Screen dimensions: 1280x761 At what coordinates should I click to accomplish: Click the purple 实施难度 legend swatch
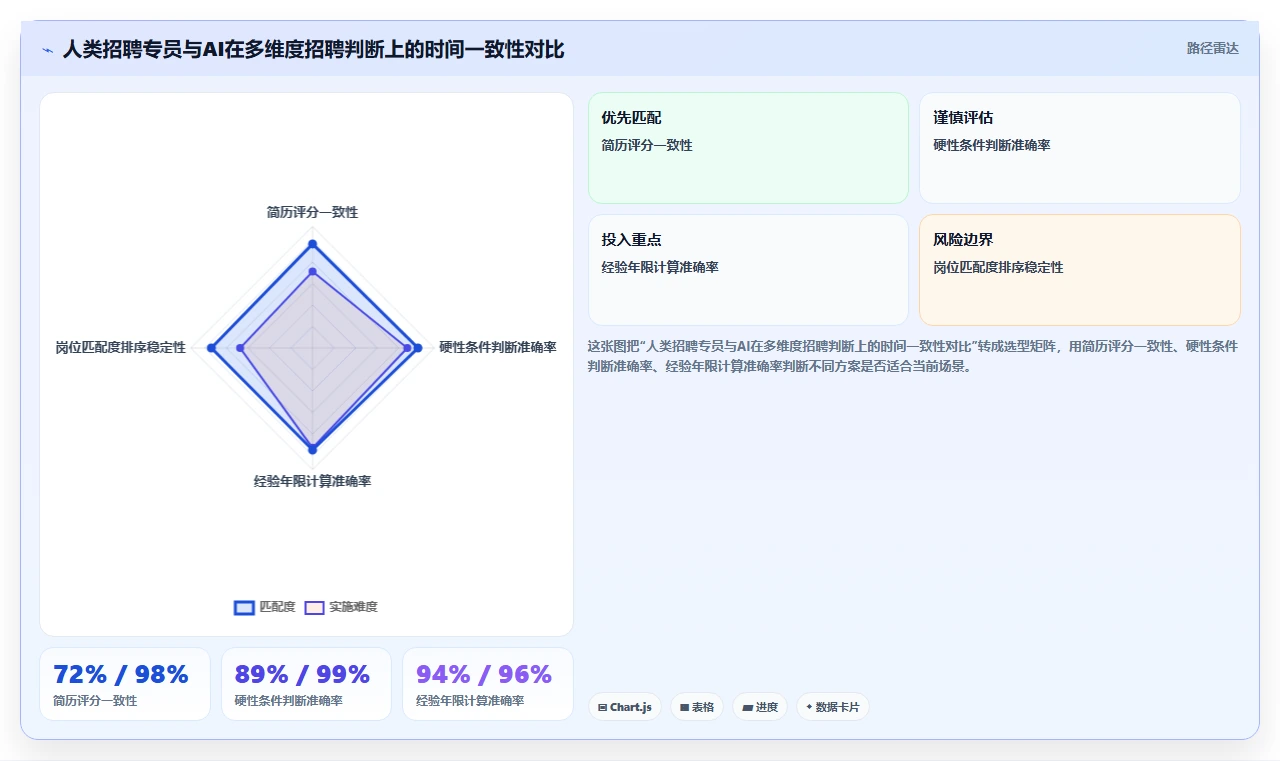click(x=314, y=608)
